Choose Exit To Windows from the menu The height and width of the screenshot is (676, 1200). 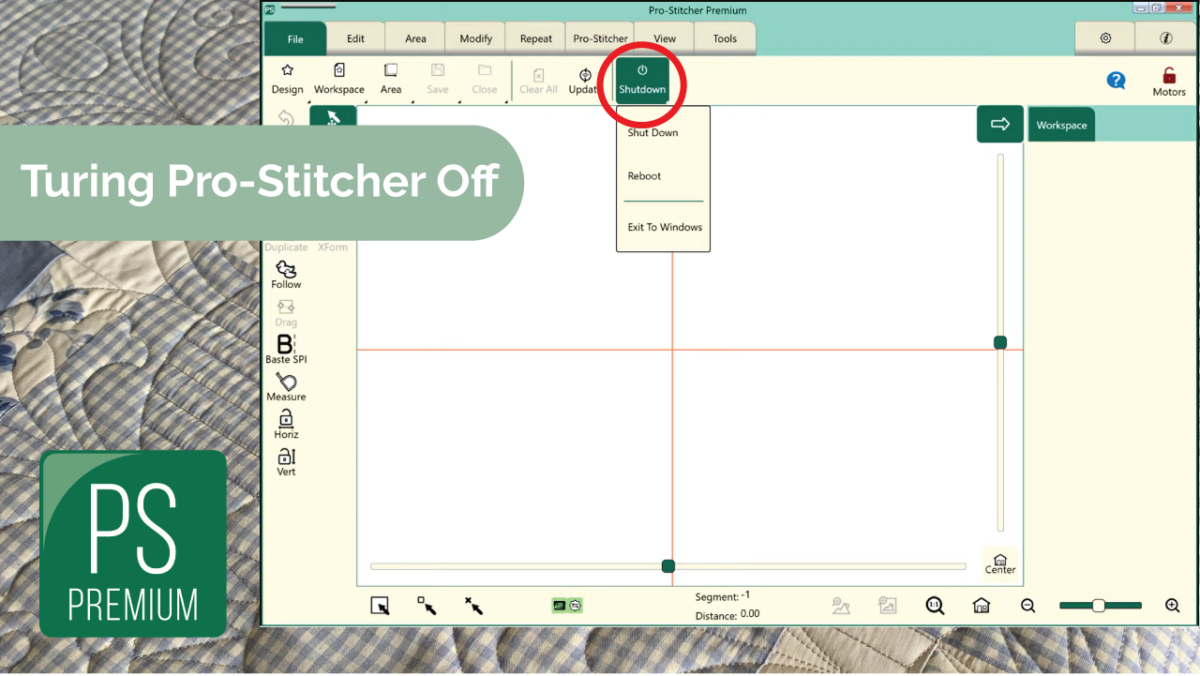pyautogui.click(x=663, y=227)
